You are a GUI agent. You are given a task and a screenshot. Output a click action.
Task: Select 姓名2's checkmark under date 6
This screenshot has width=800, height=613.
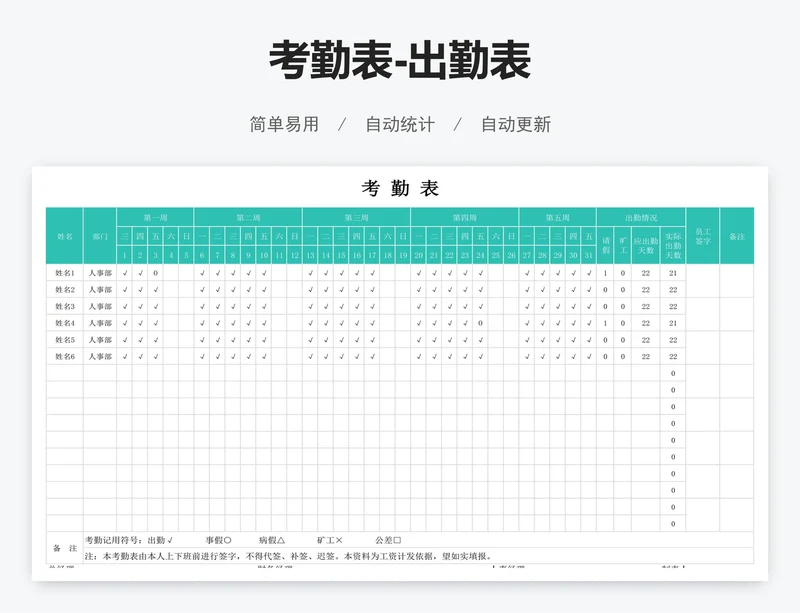coord(202,290)
